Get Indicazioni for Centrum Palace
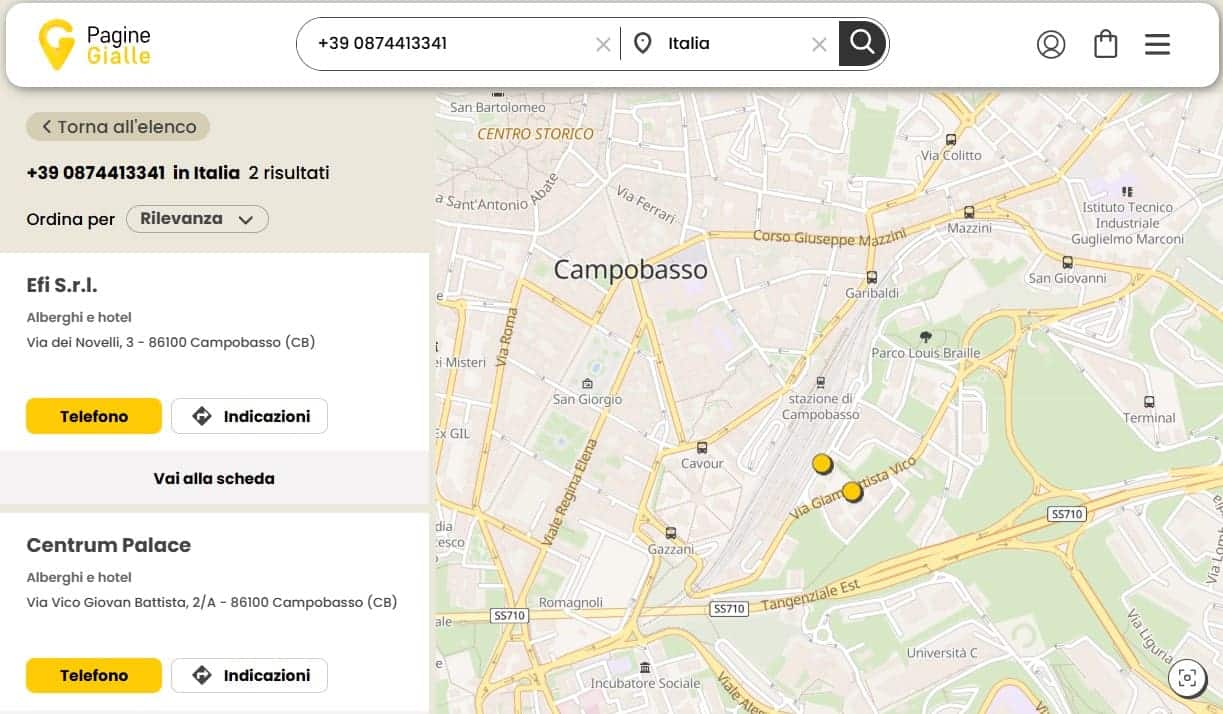 [249, 675]
